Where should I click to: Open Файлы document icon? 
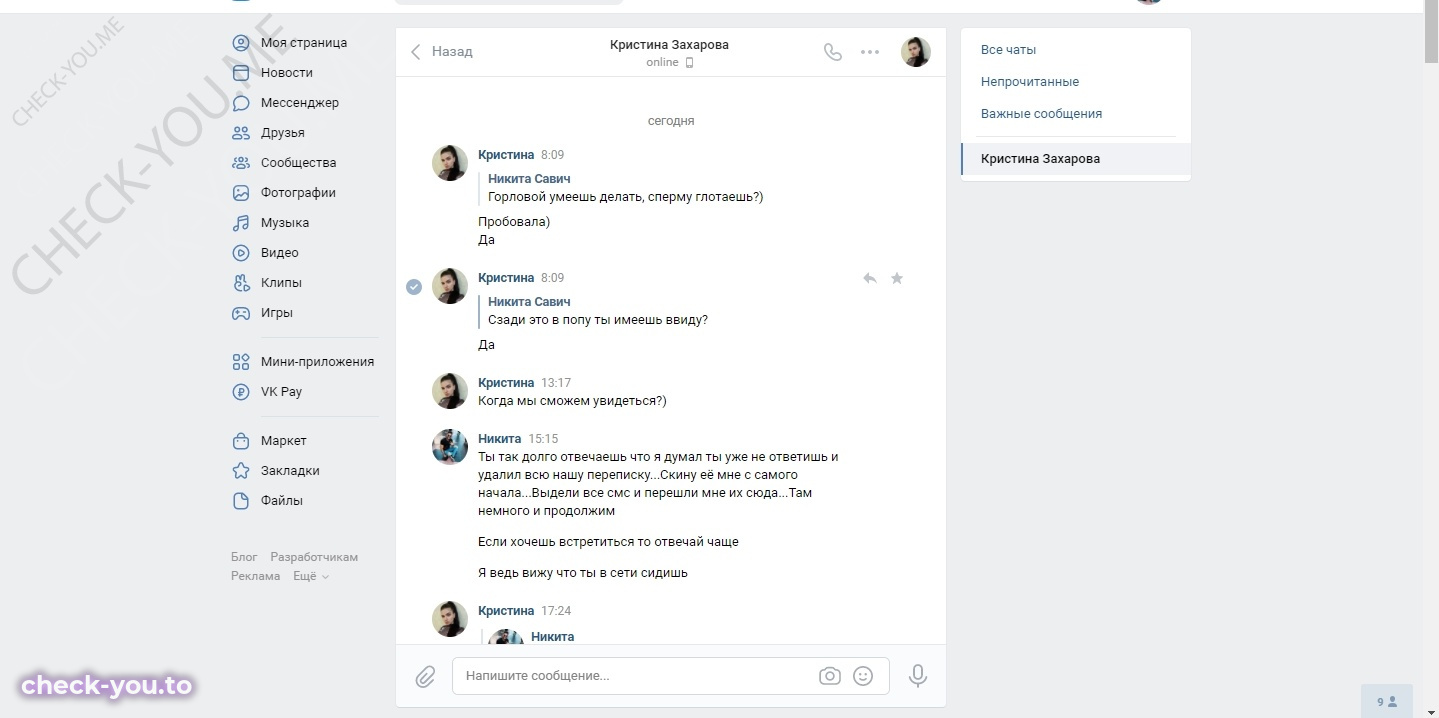click(241, 501)
